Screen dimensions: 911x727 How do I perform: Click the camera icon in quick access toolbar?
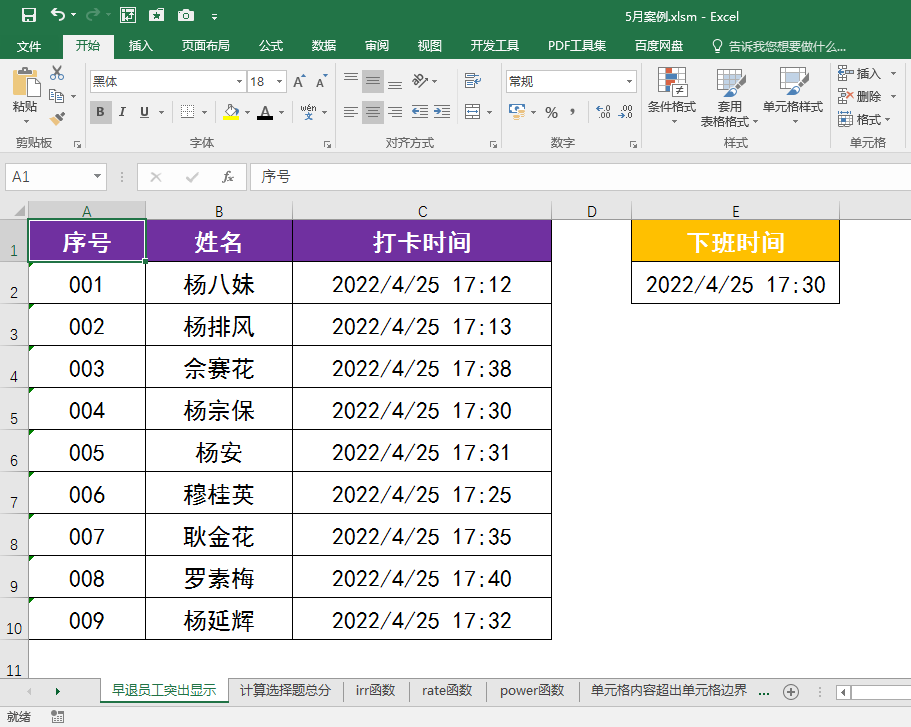tap(186, 16)
